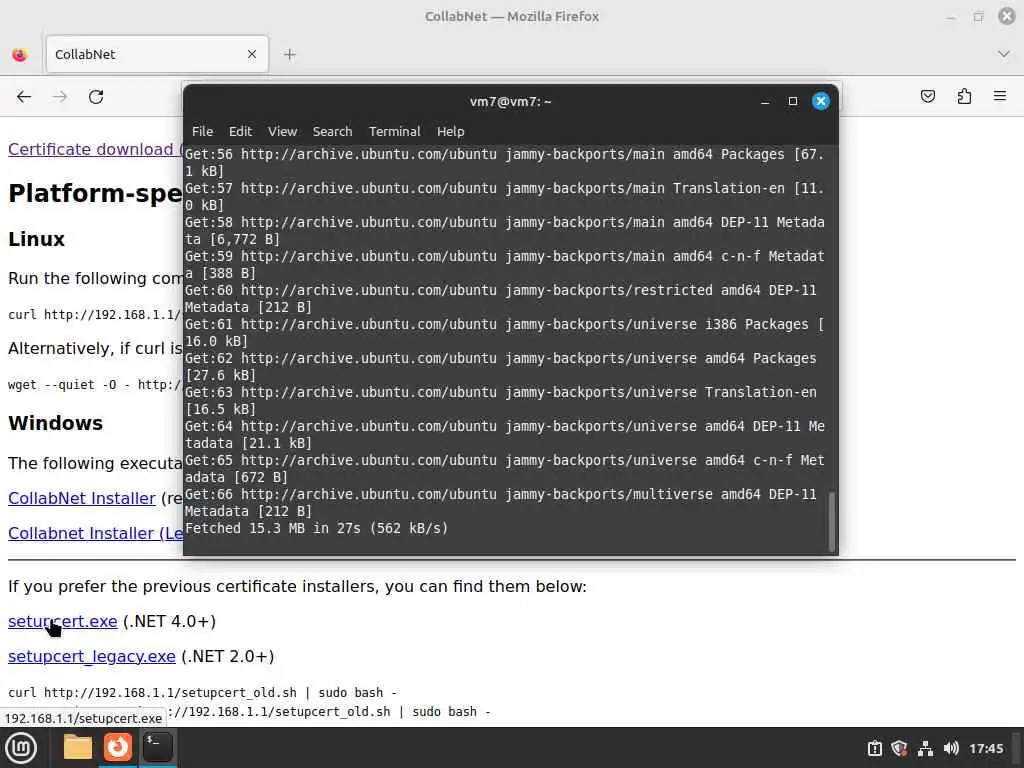The image size is (1024, 768).
Task: Click the terminal vertical scrollbar
Action: (x=832, y=521)
